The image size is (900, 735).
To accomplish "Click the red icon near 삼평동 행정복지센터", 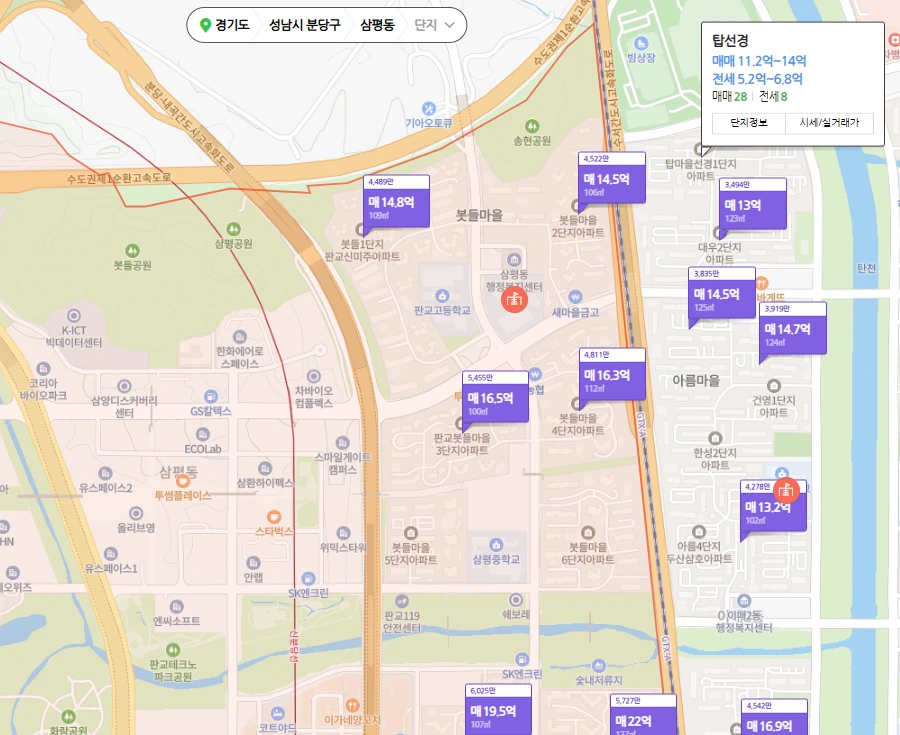I will pos(514,300).
